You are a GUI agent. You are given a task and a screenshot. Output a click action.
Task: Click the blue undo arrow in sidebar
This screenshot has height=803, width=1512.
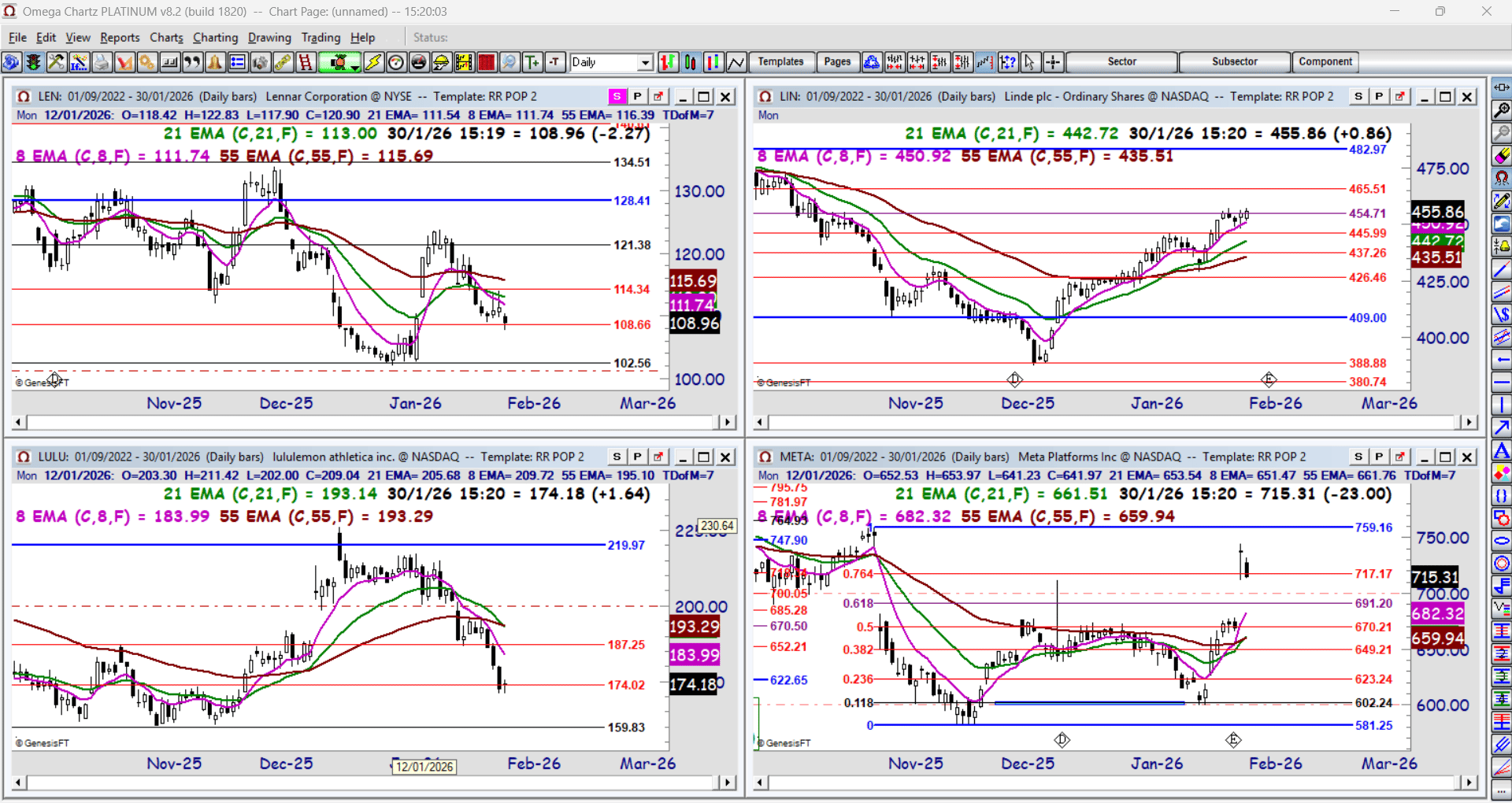coord(1502,224)
